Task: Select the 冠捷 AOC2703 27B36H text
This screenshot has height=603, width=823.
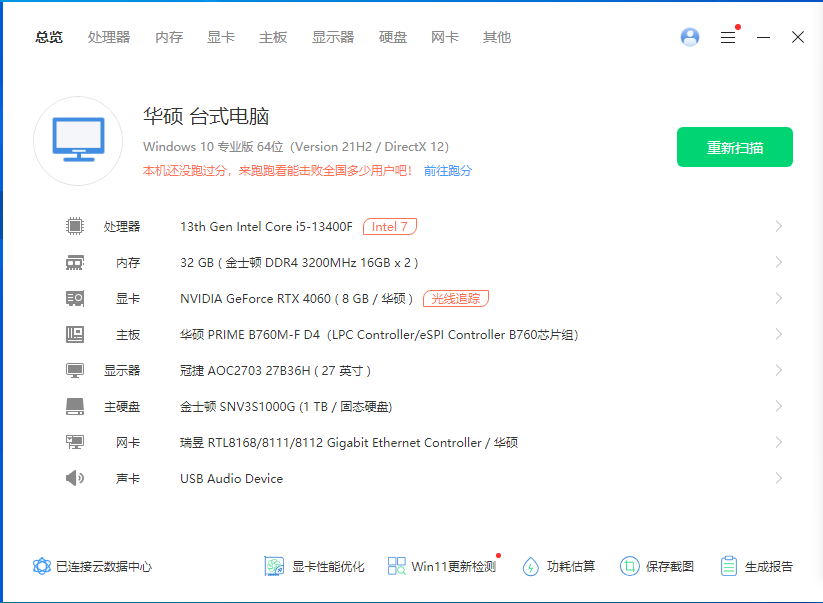Action: pyautogui.click(x=276, y=371)
